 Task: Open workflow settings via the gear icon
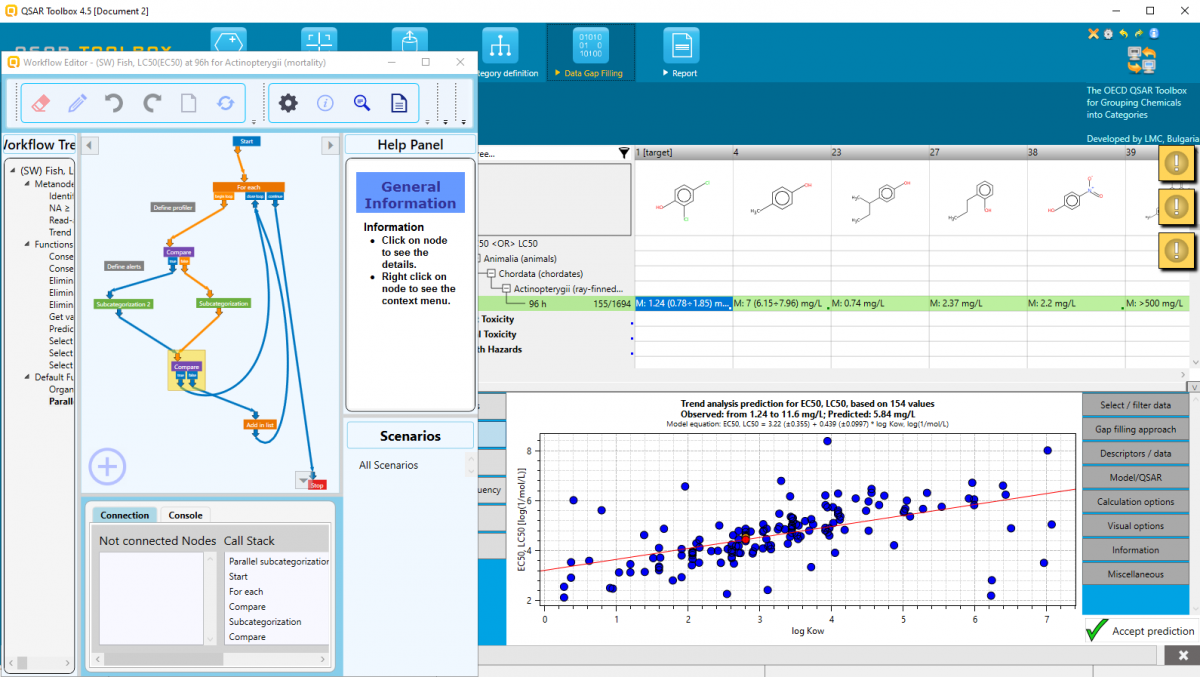tap(288, 102)
